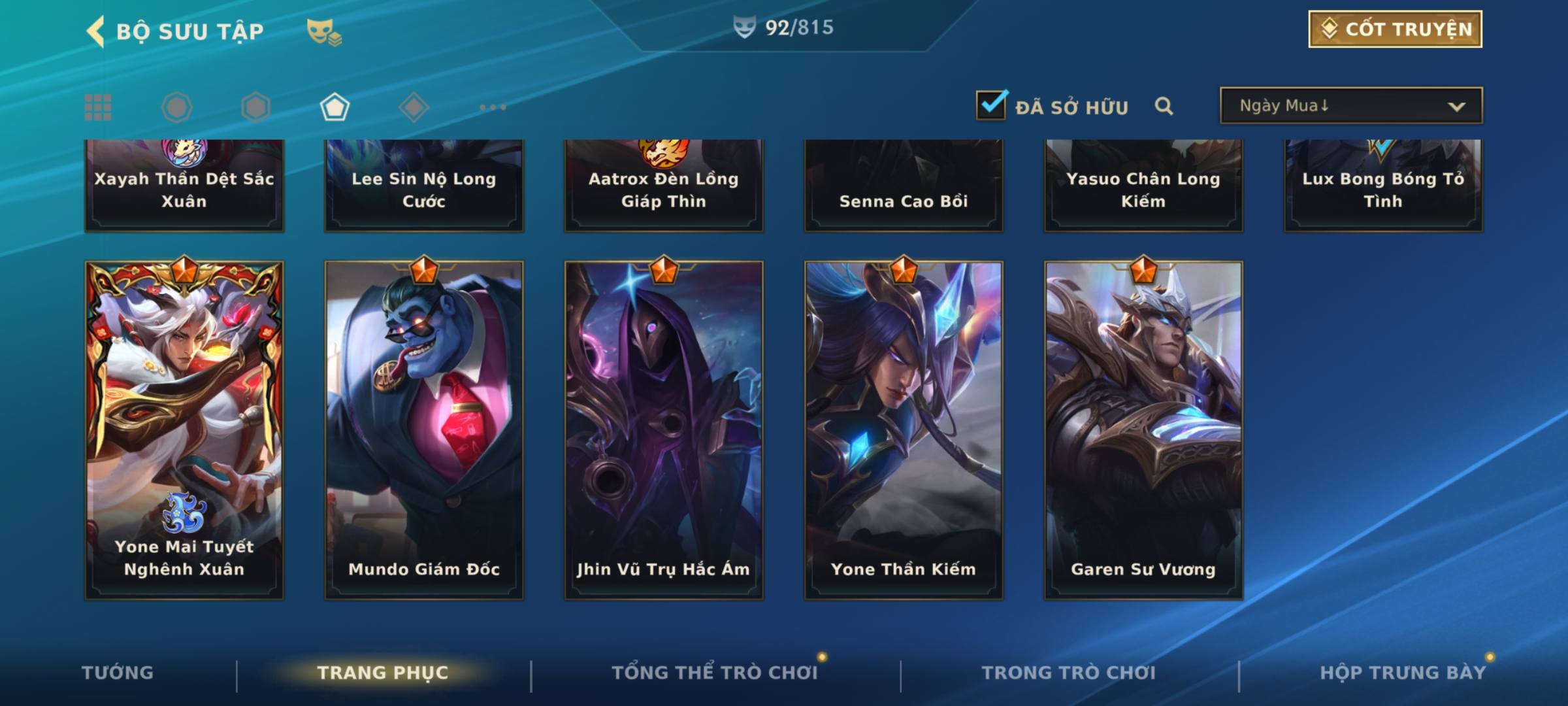Open the Hộp Trưng Bày tab
1568x706 pixels.
point(1403,673)
